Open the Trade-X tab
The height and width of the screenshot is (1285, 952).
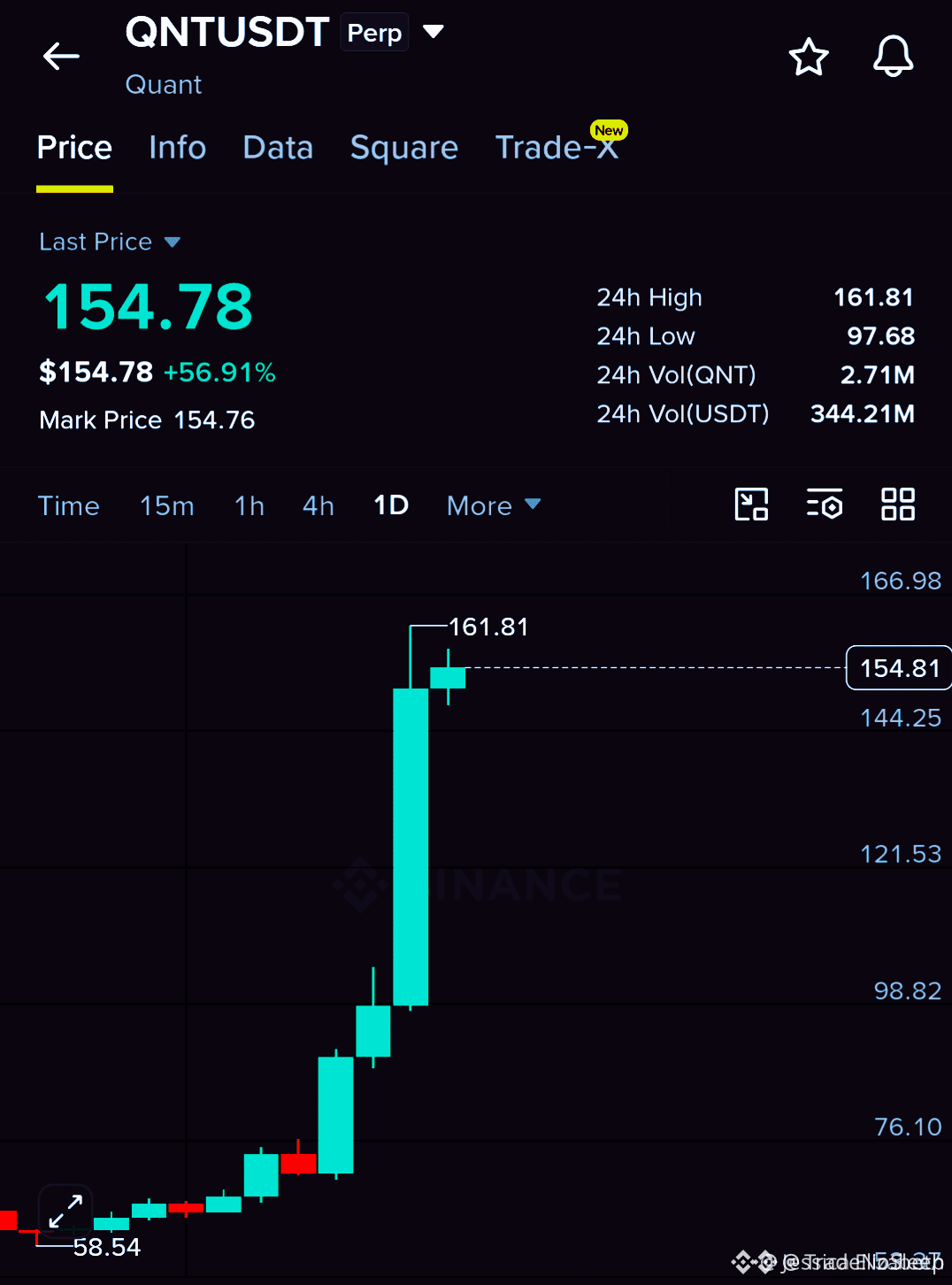pyautogui.click(x=557, y=147)
